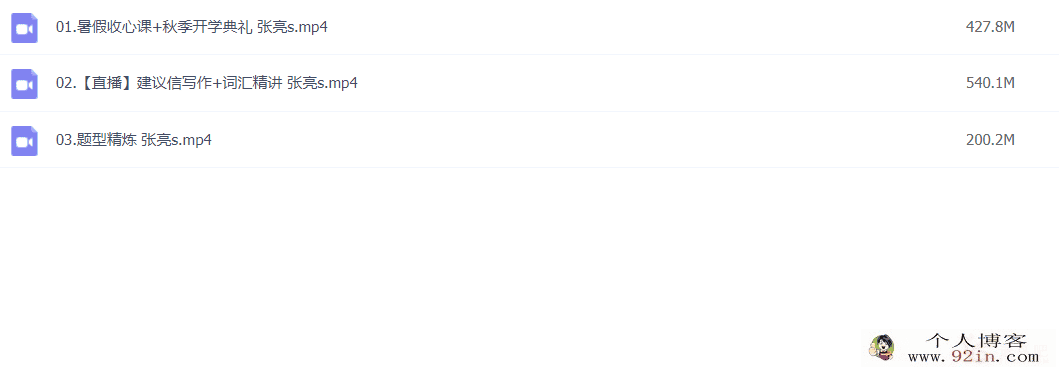Viewport: 1059px width, 370px height.
Task: Select the 【直播】 tag in the second row
Action: tap(105, 84)
